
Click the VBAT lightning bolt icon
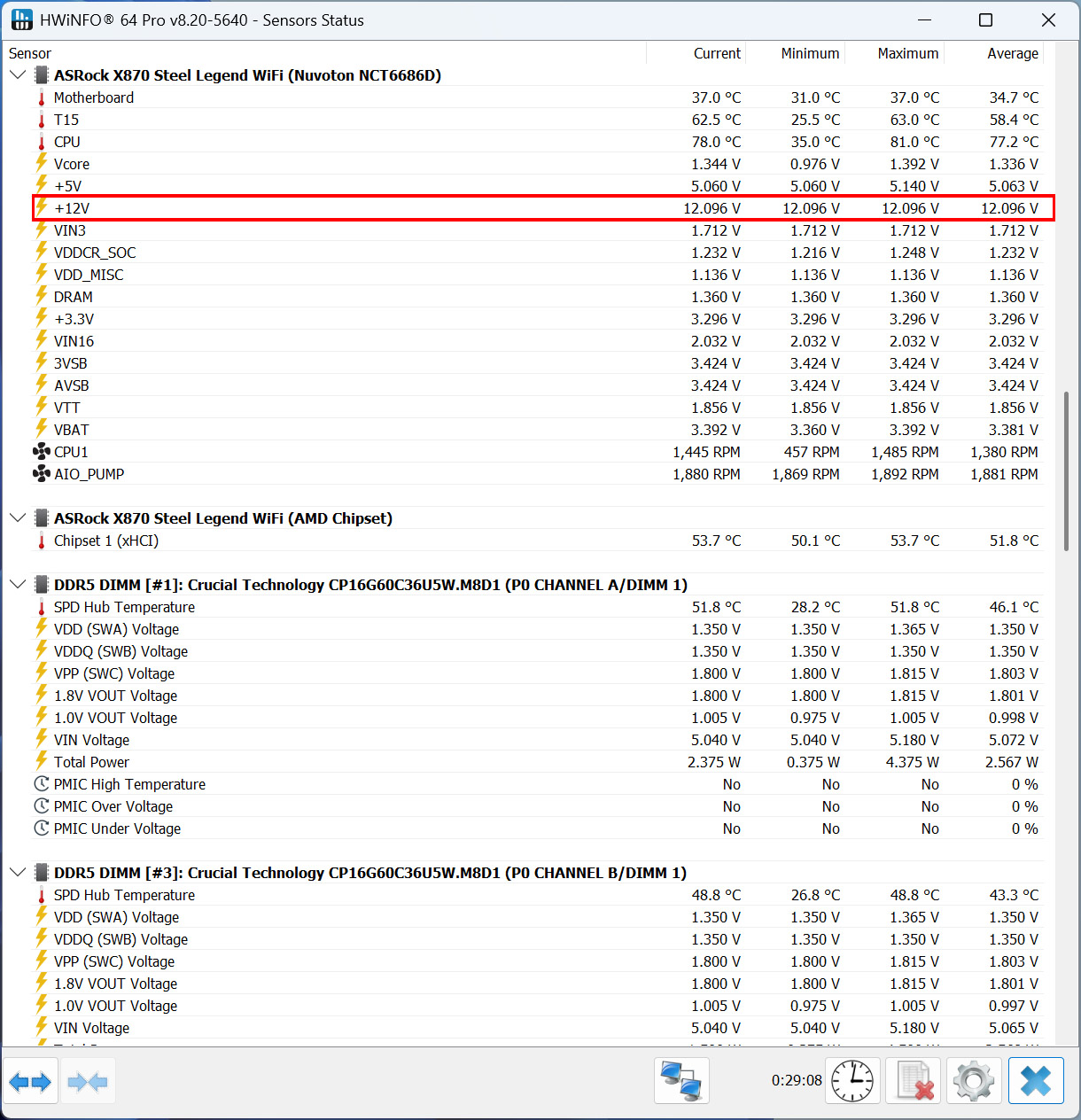click(x=42, y=429)
